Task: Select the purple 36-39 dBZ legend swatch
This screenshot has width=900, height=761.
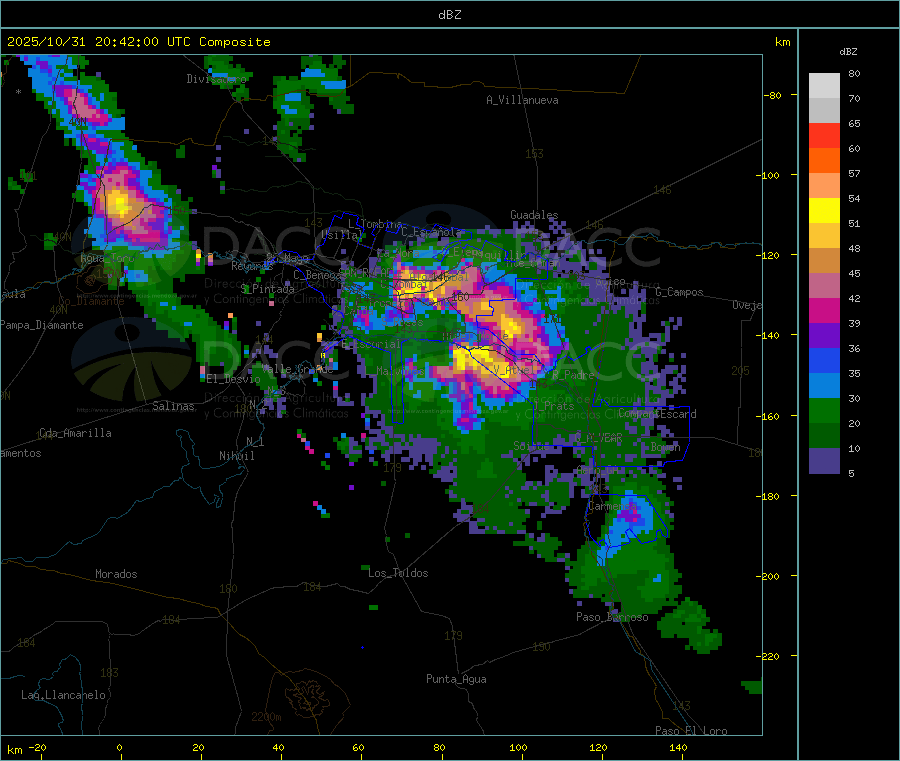Action: 824,336
